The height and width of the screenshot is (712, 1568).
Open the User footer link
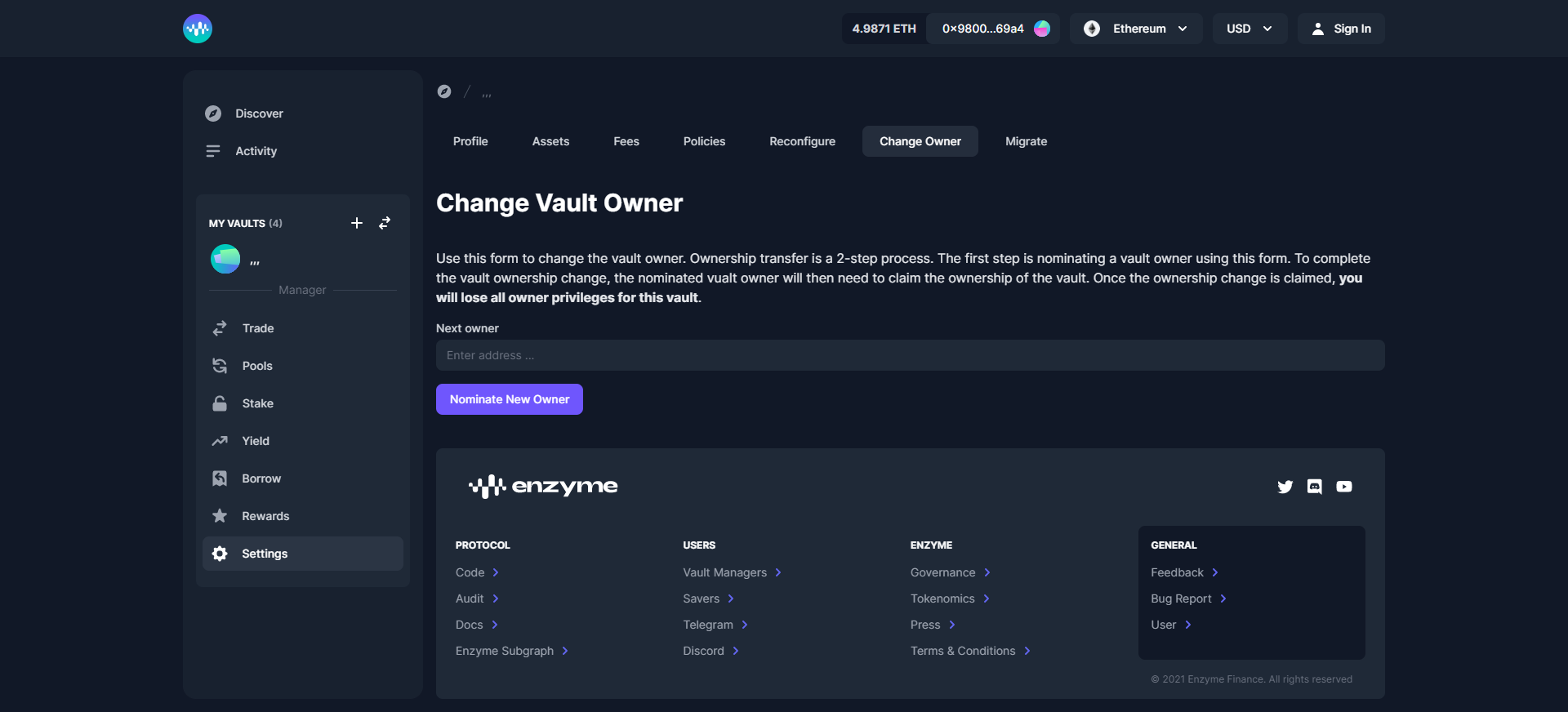click(x=1171, y=625)
